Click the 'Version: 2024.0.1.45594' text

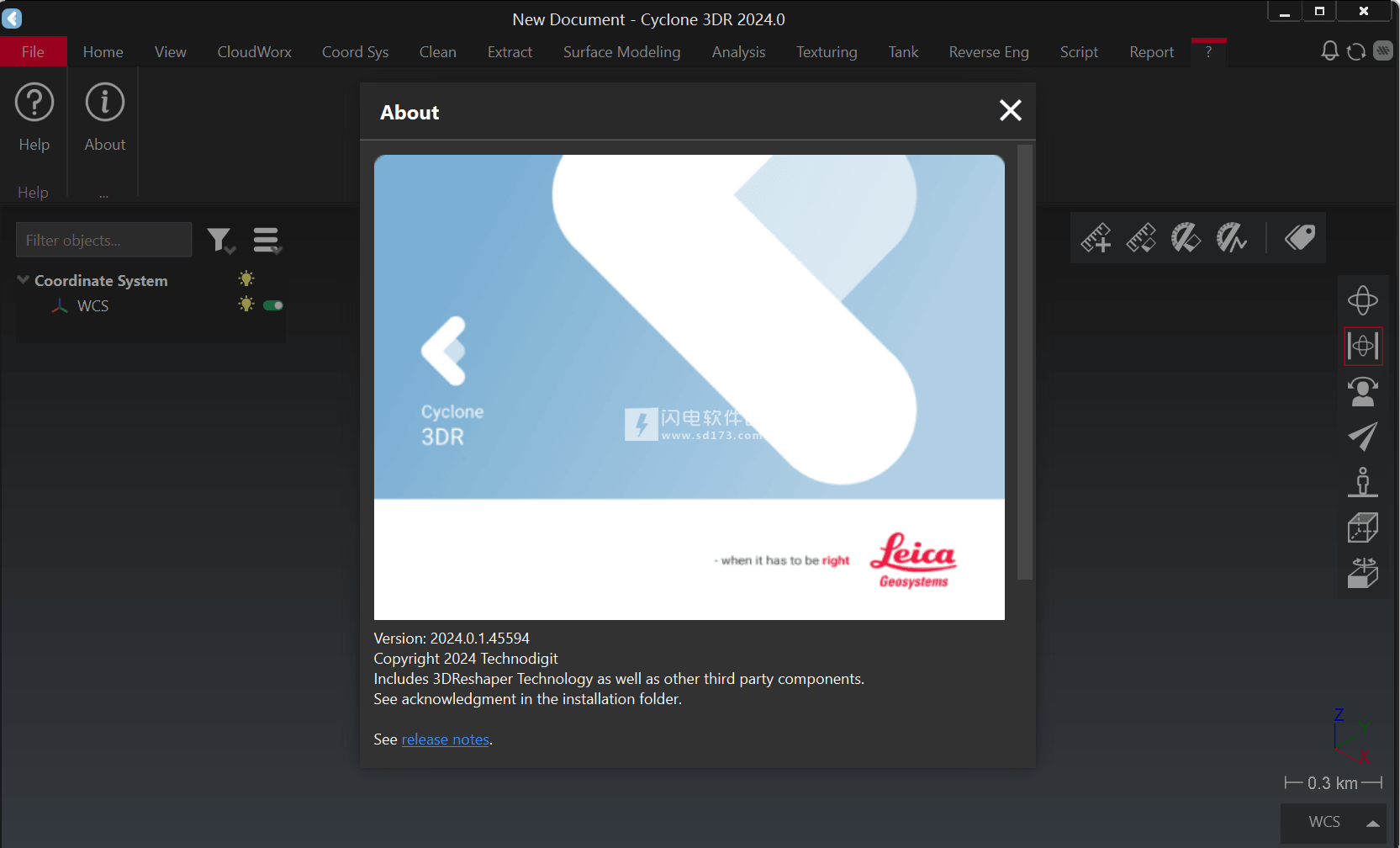pyautogui.click(x=452, y=639)
